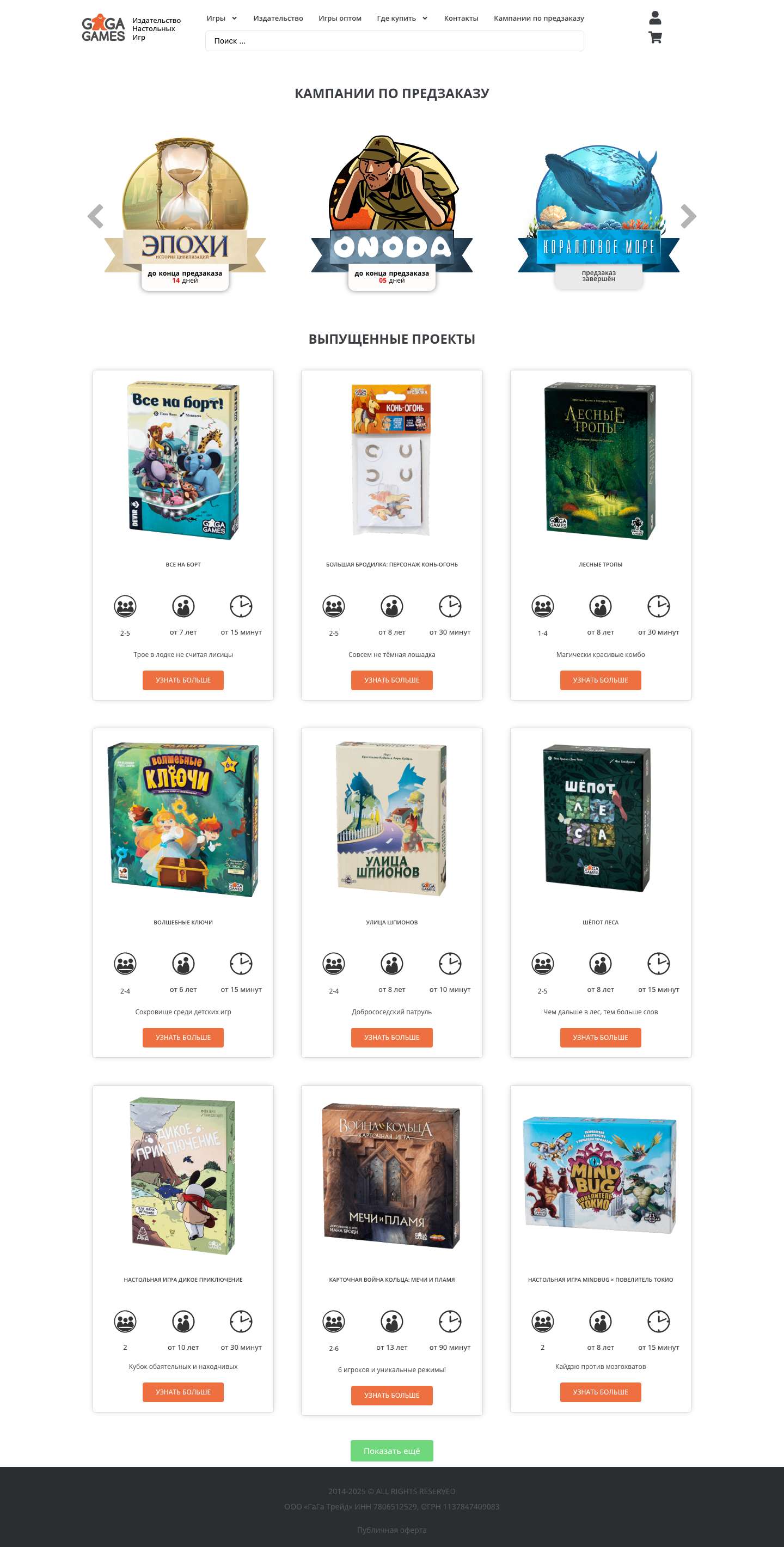
Task: Click age icon under Улица шпионов
Action: pyautogui.click(x=391, y=963)
